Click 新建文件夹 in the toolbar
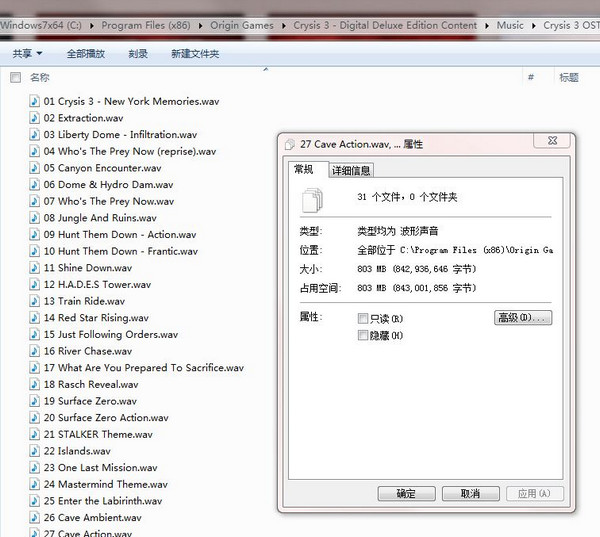Image resolution: width=600 pixels, height=537 pixels. click(195, 54)
